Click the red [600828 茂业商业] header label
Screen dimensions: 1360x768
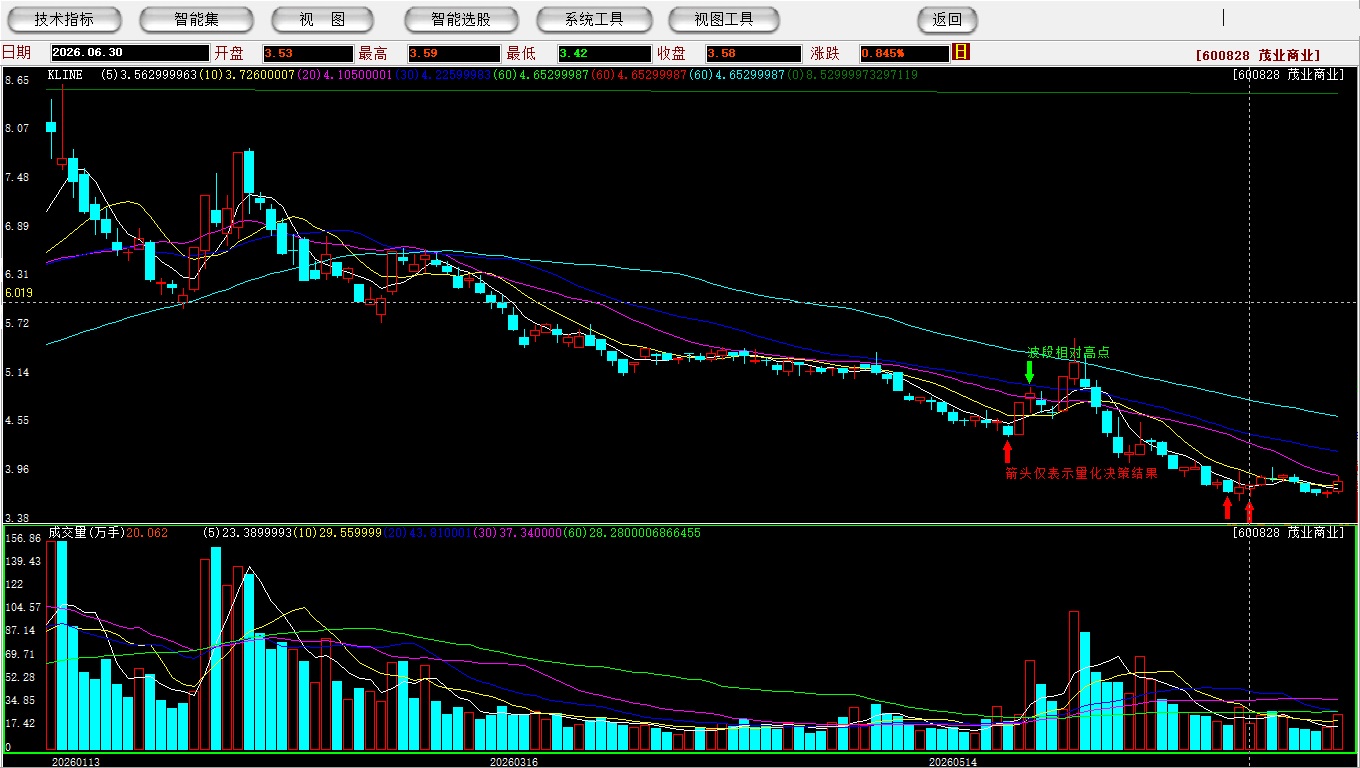click(1258, 55)
